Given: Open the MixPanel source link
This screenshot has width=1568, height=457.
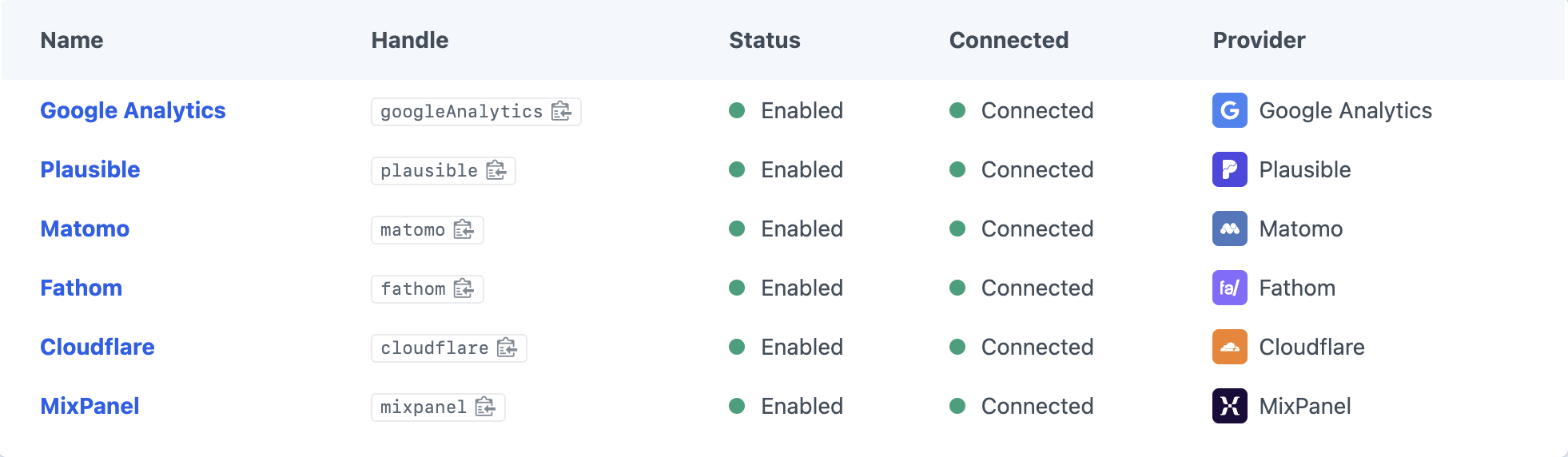Looking at the screenshot, I should coord(90,406).
